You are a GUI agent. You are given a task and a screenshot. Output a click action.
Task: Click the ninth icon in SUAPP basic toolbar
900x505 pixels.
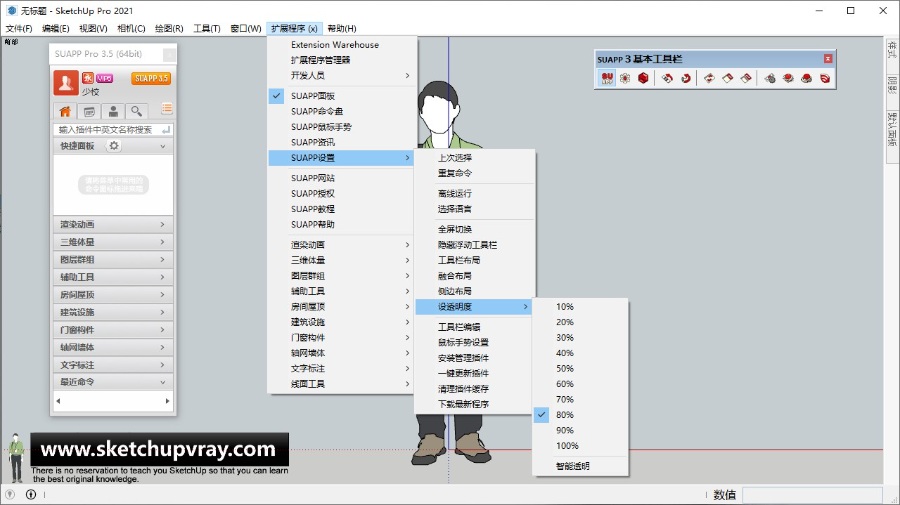[x=770, y=78]
